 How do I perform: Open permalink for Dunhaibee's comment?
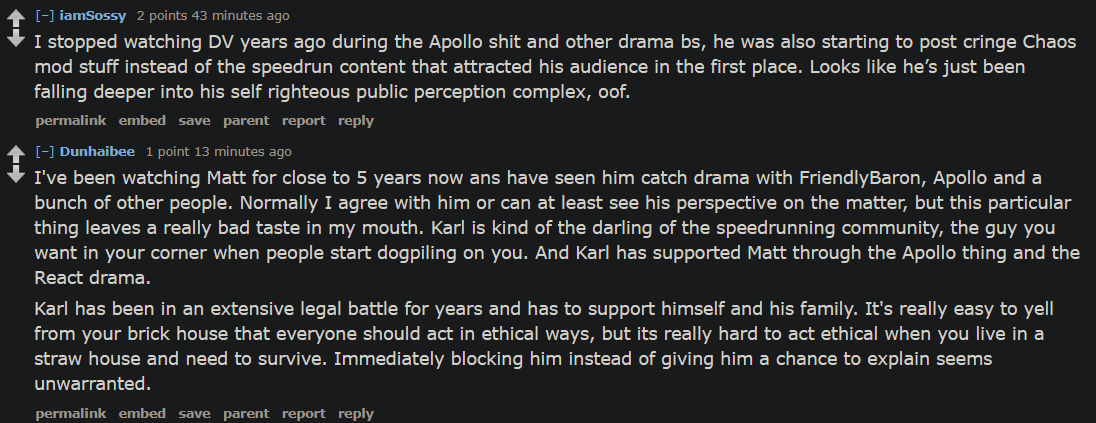coord(71,413)
